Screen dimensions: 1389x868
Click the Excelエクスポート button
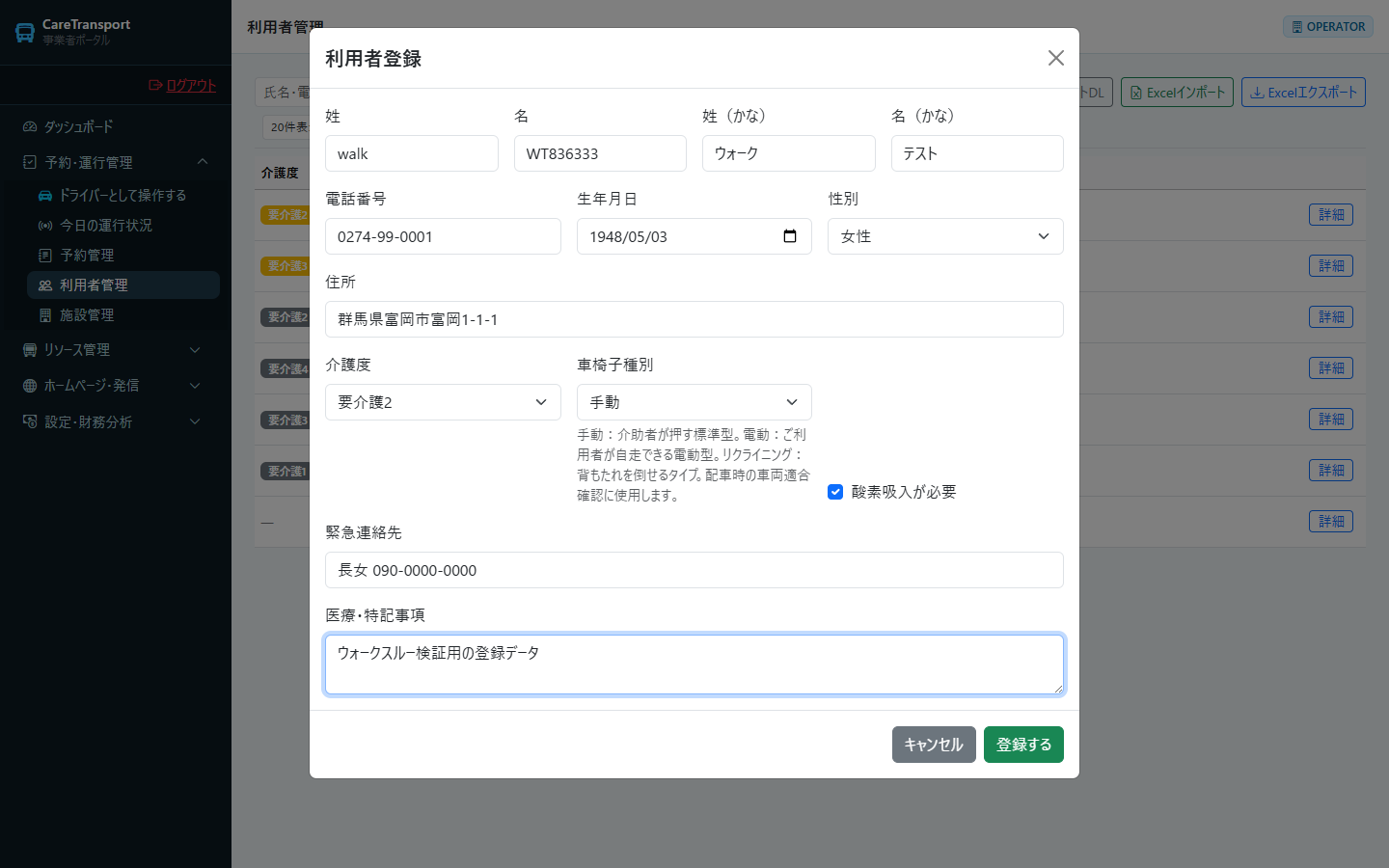click(x=1303, y=93)
